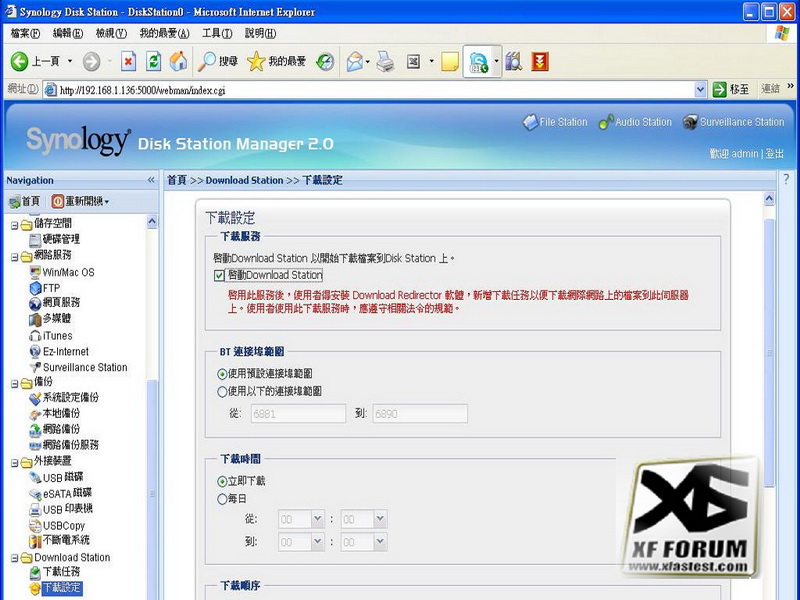This screenshot has height=600, width=800.
Task: Click the red download arrow toolbar icon
Action: (x=540, y=62)
